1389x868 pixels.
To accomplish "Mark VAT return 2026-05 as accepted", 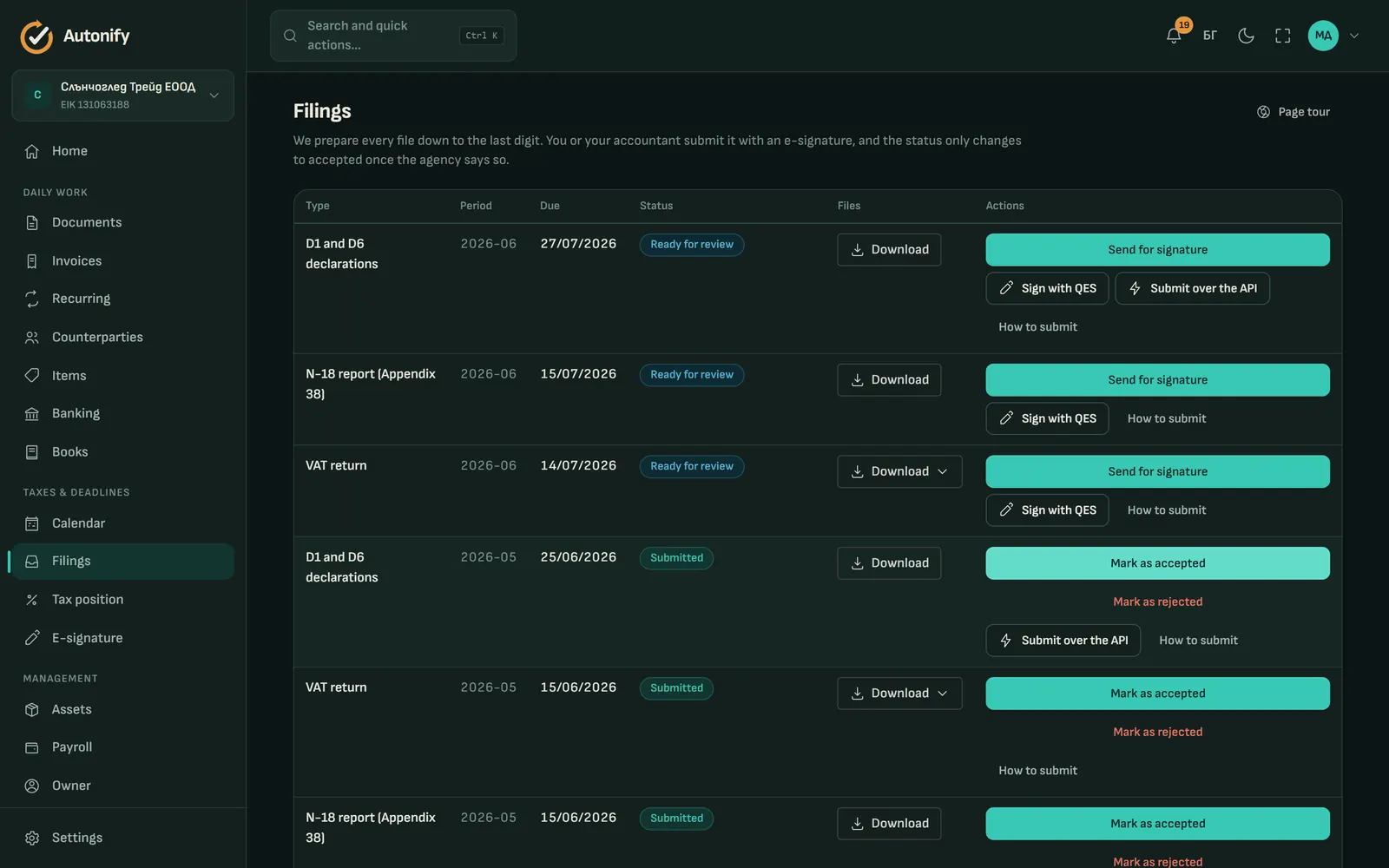I will 1157,694.
